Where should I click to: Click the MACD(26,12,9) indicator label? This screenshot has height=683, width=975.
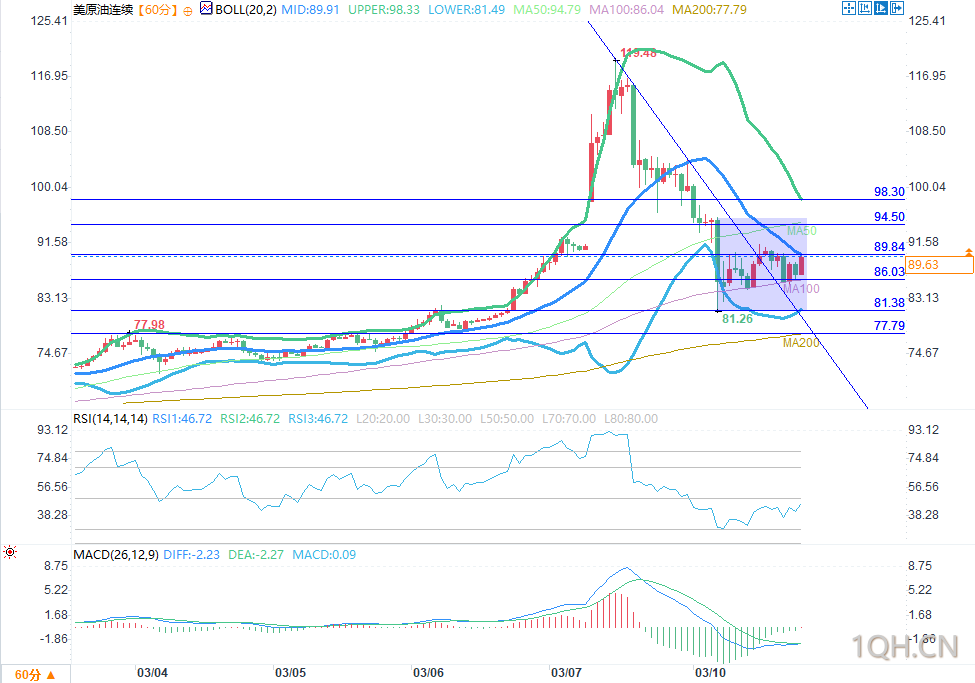click(x=116, y=554)
